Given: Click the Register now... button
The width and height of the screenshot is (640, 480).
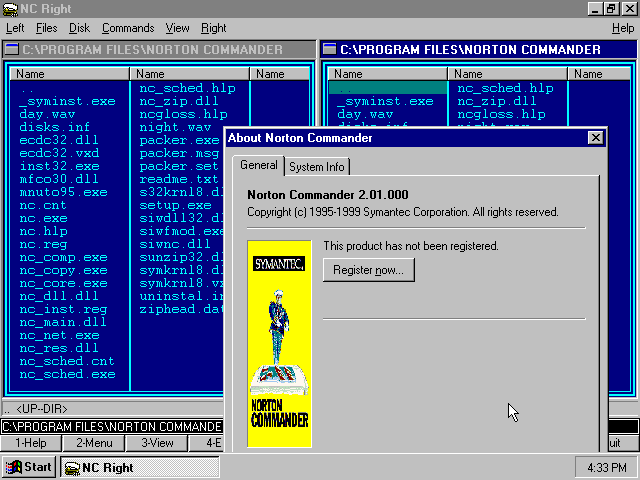Looking at the screenshot, I should pos(369,270).
